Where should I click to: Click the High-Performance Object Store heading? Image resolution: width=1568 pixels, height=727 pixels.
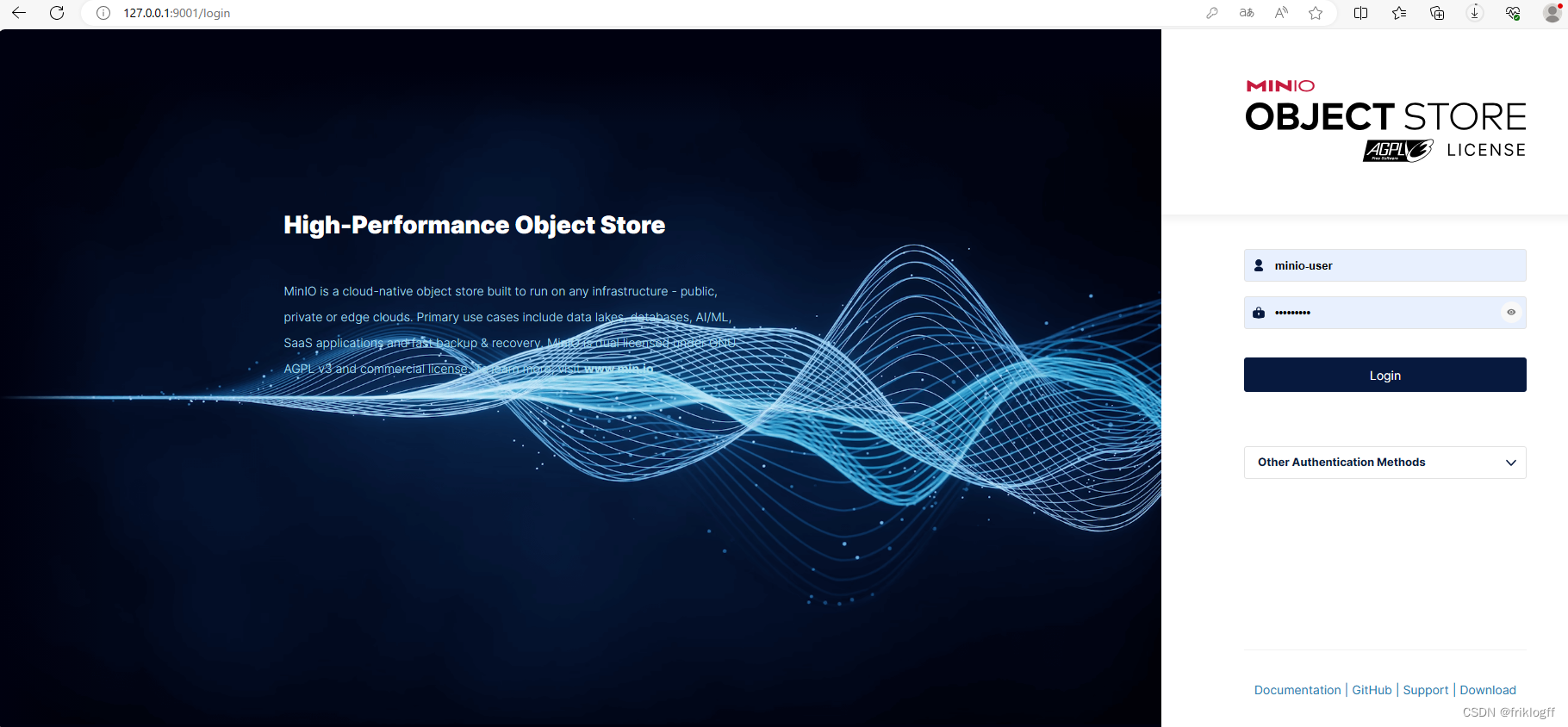click(474, 225)
